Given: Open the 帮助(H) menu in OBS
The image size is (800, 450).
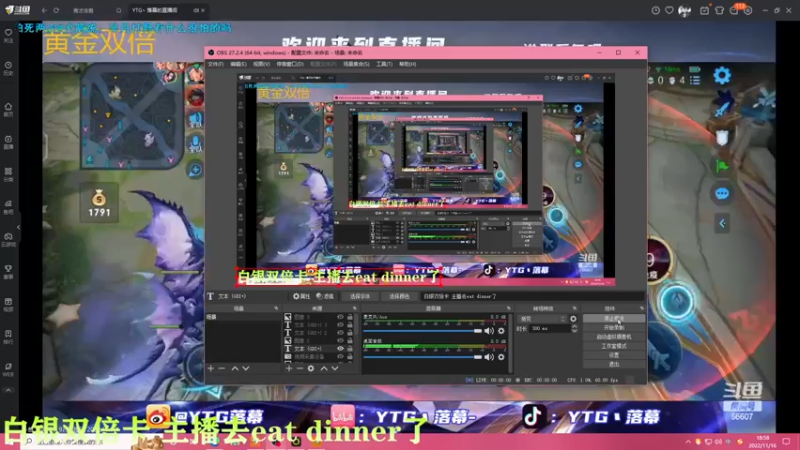Looking at the screenshot, I should [407, 64].
